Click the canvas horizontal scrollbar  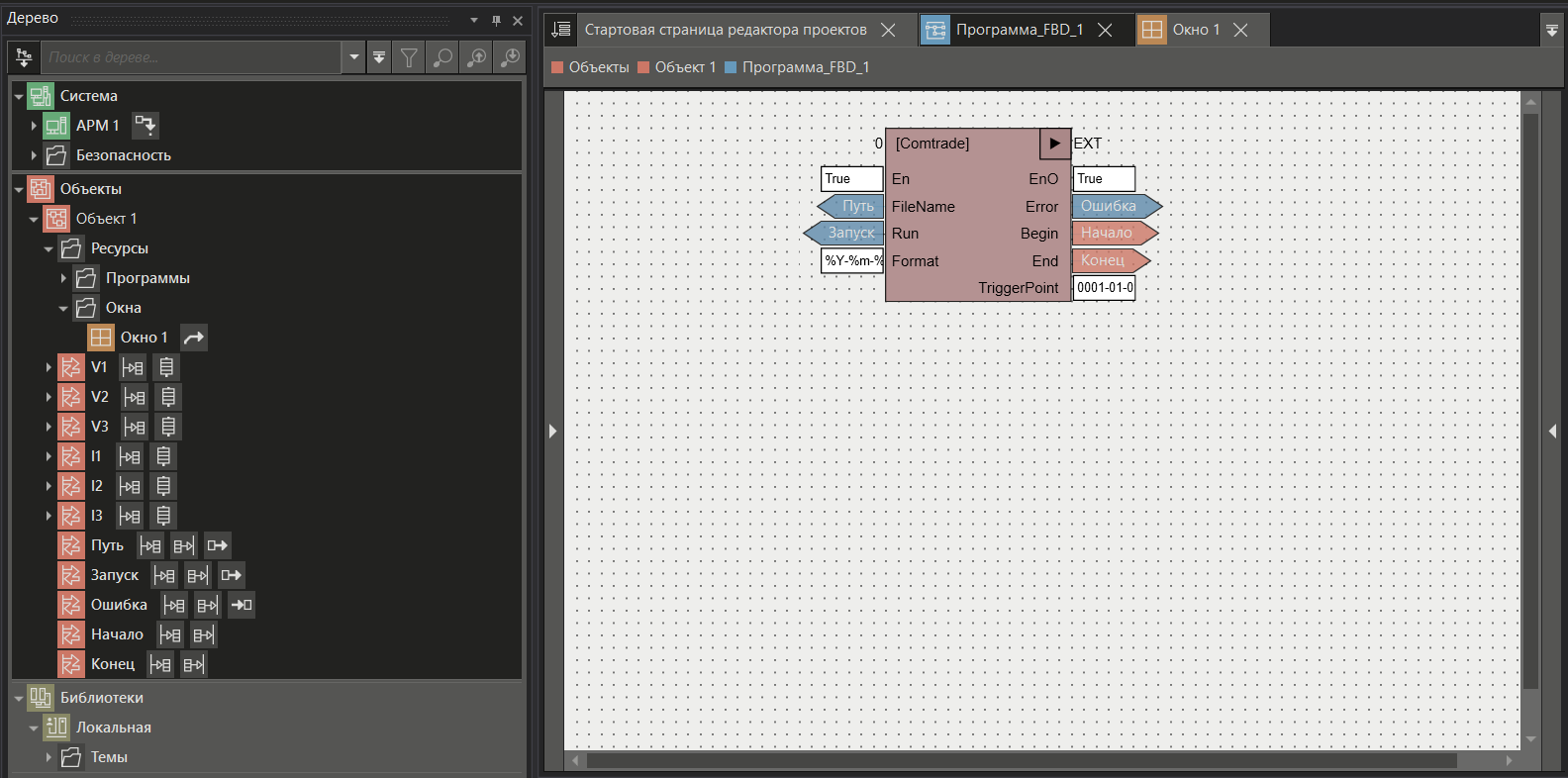click(1020, 761)
